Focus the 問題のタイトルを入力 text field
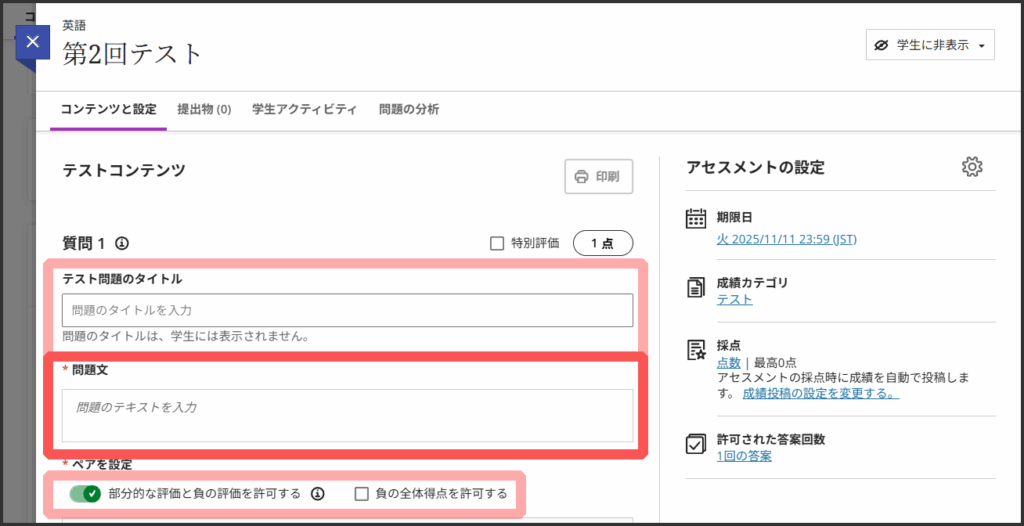The height and width of the screenshot is (526, 1024). coord(347,310)
